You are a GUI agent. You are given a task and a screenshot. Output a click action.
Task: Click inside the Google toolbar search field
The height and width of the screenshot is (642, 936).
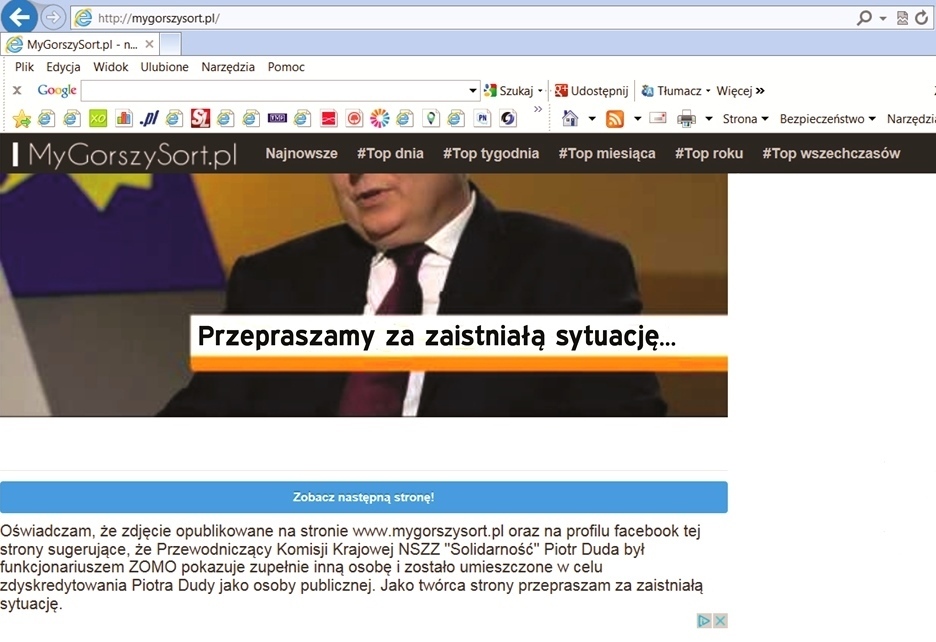tap(273, 91)
